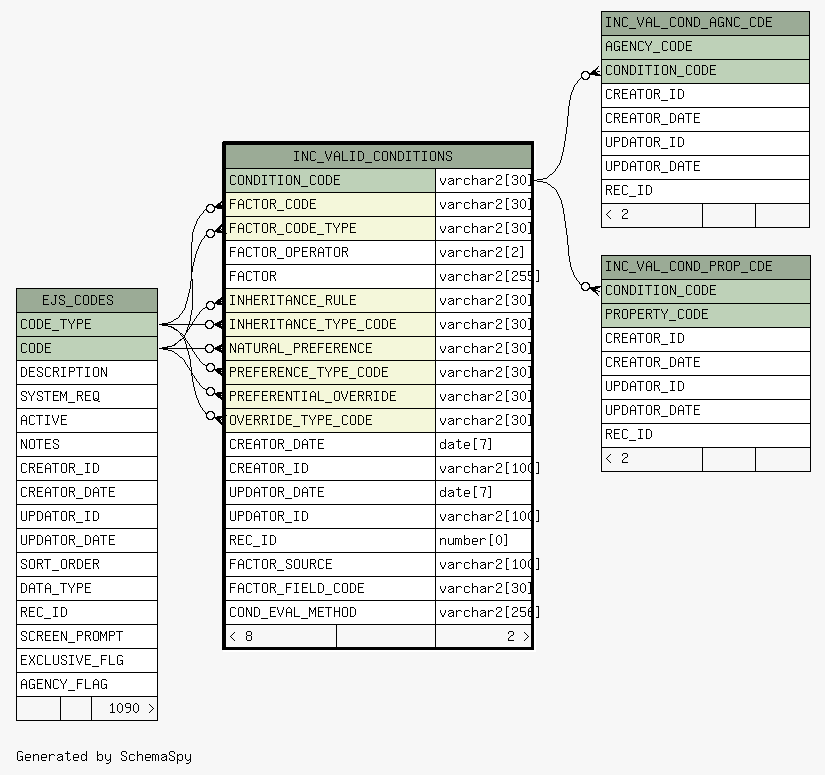
Task: Click the '2 >' children count in INC_VALID_CONDITIONS
Action: coord(517,636)
